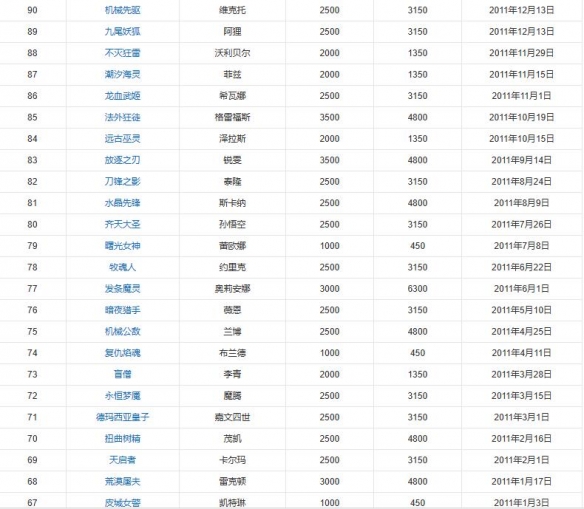Click the value 6300 in row 77
584x509 pixels.
click(x=418, y=289)
